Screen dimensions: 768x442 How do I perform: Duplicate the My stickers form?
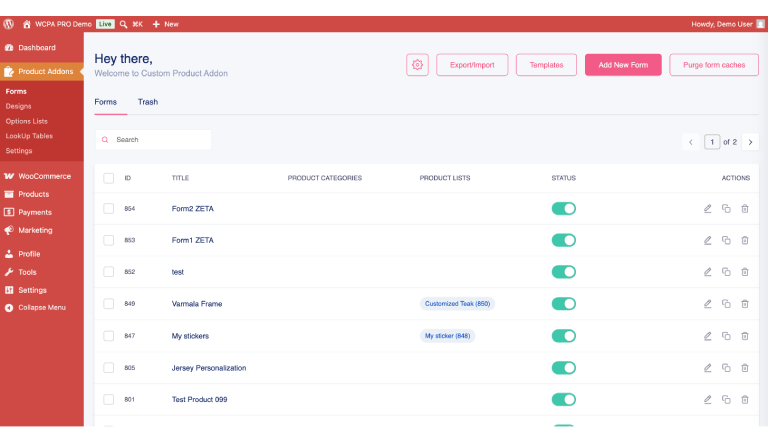pyautogui.click(x=726, y=336)
